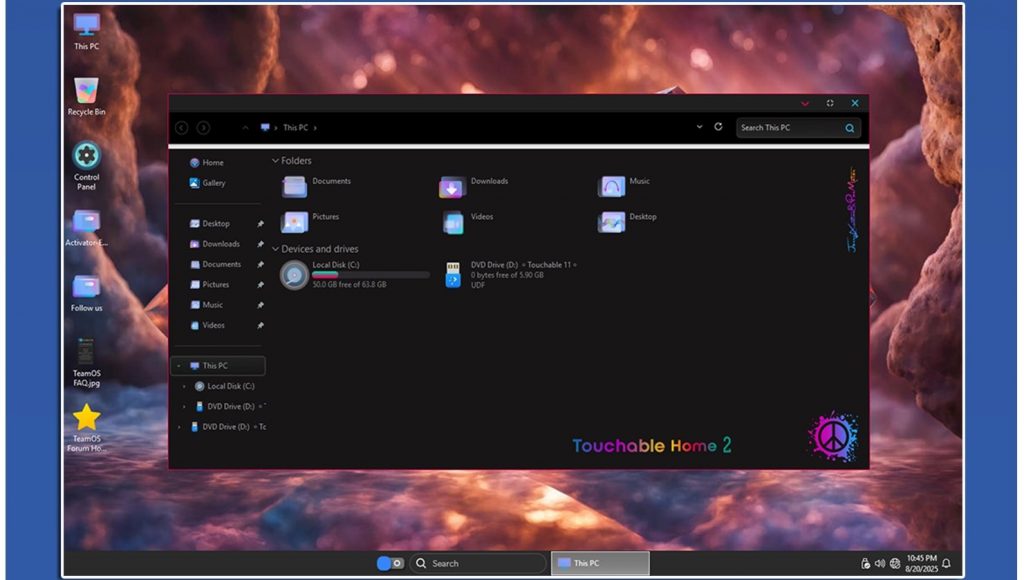Viewport: 1024px width, 580px height.
Task: Go forward using the Explorer forward arrow
Action: tap(204, 128)
